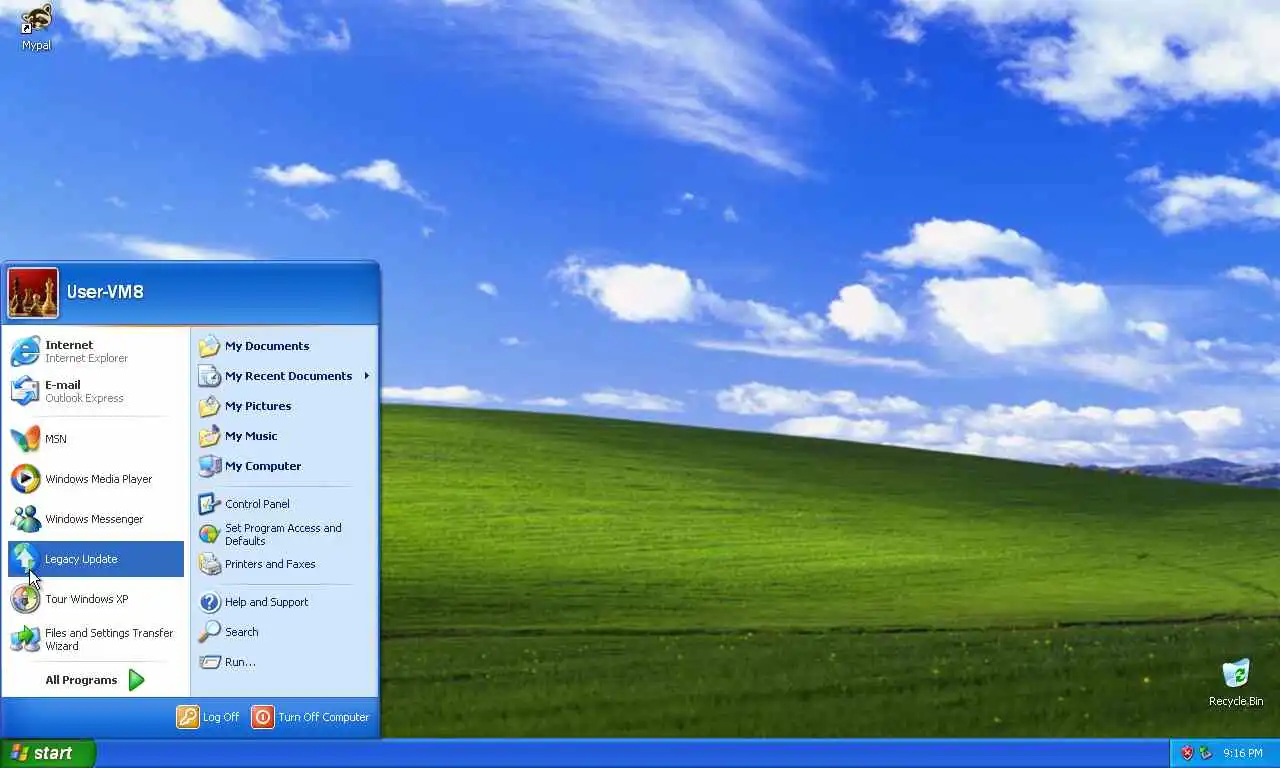Select Printers and Faxes menu entry
The image size is (1280, 768).
284,564
